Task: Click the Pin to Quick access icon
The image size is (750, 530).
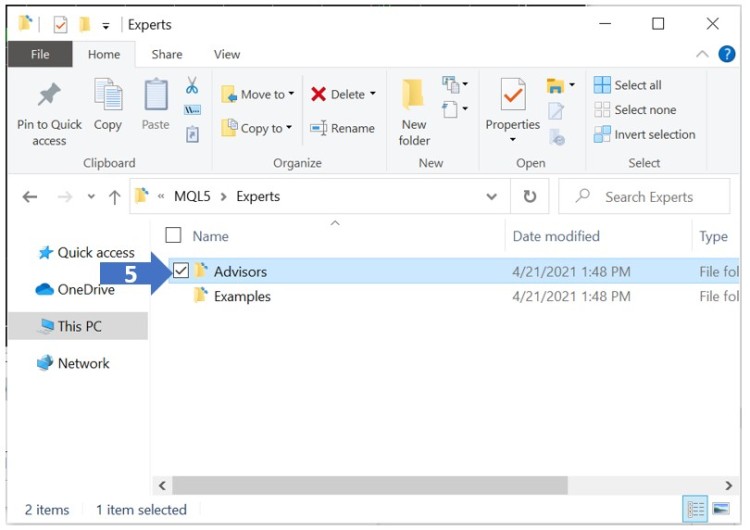Action: tap(48, 97)
